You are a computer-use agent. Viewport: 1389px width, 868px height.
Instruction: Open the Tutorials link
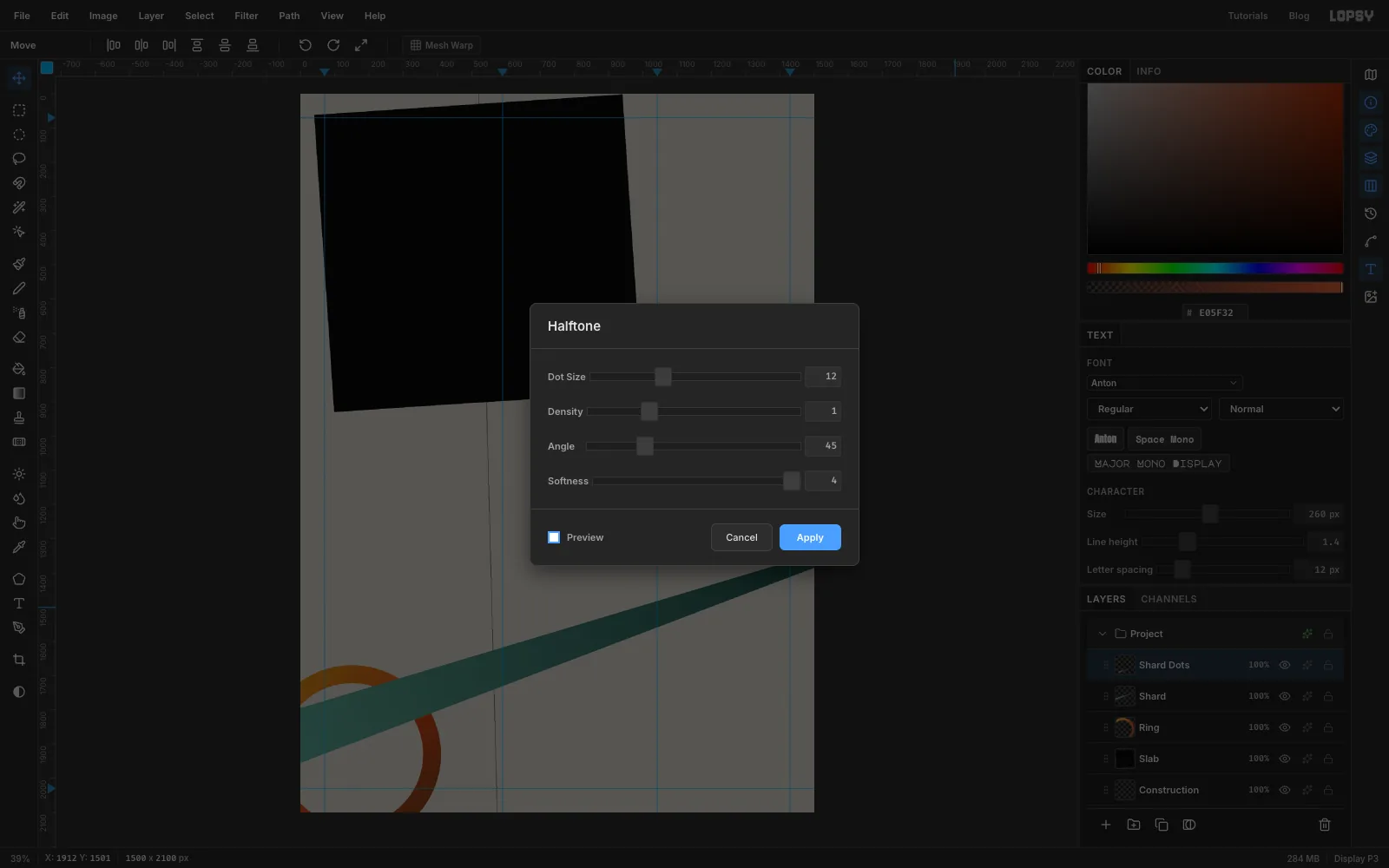[1247, 16]
